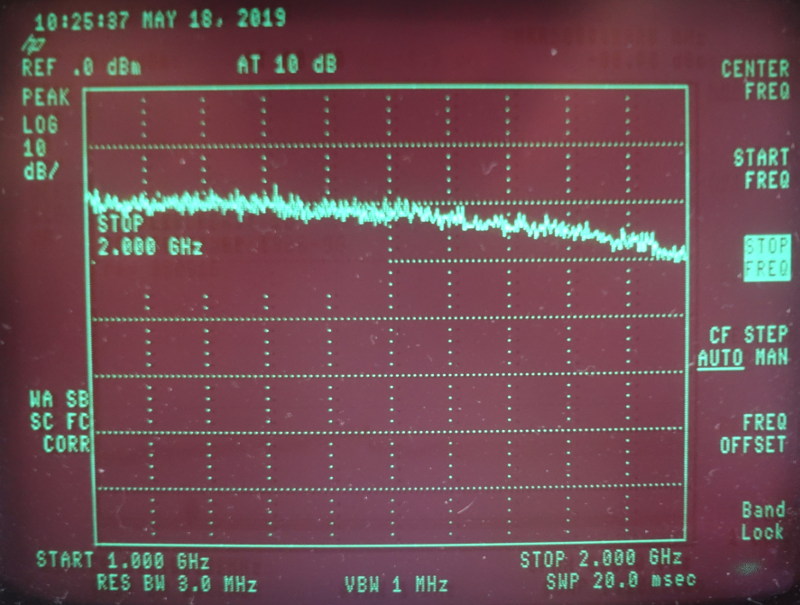800x605 pixels.
Task: Click the AT 10 dB attenuation readout
Action: (286, 65)
